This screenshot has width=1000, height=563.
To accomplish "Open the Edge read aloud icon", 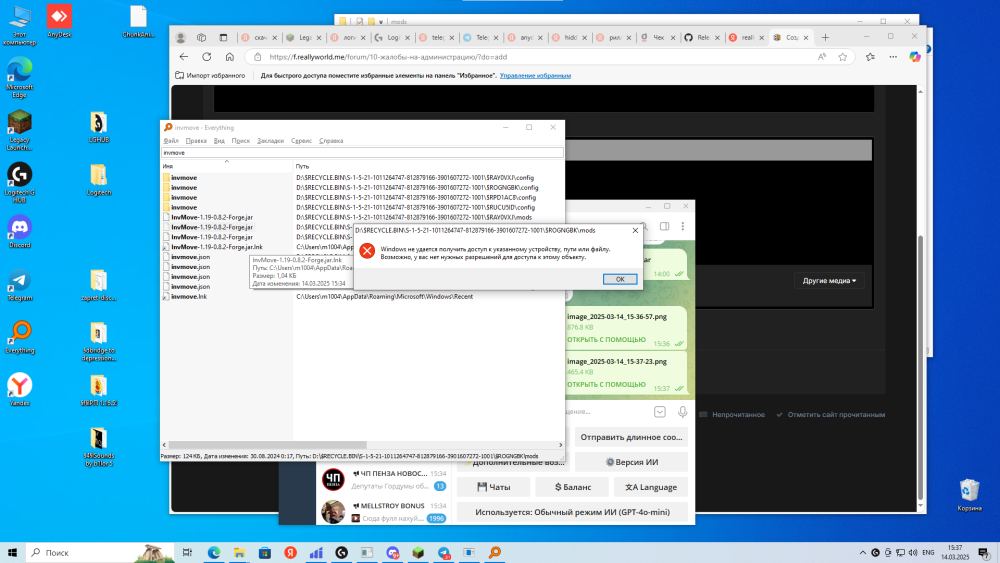I will (822, 57).
